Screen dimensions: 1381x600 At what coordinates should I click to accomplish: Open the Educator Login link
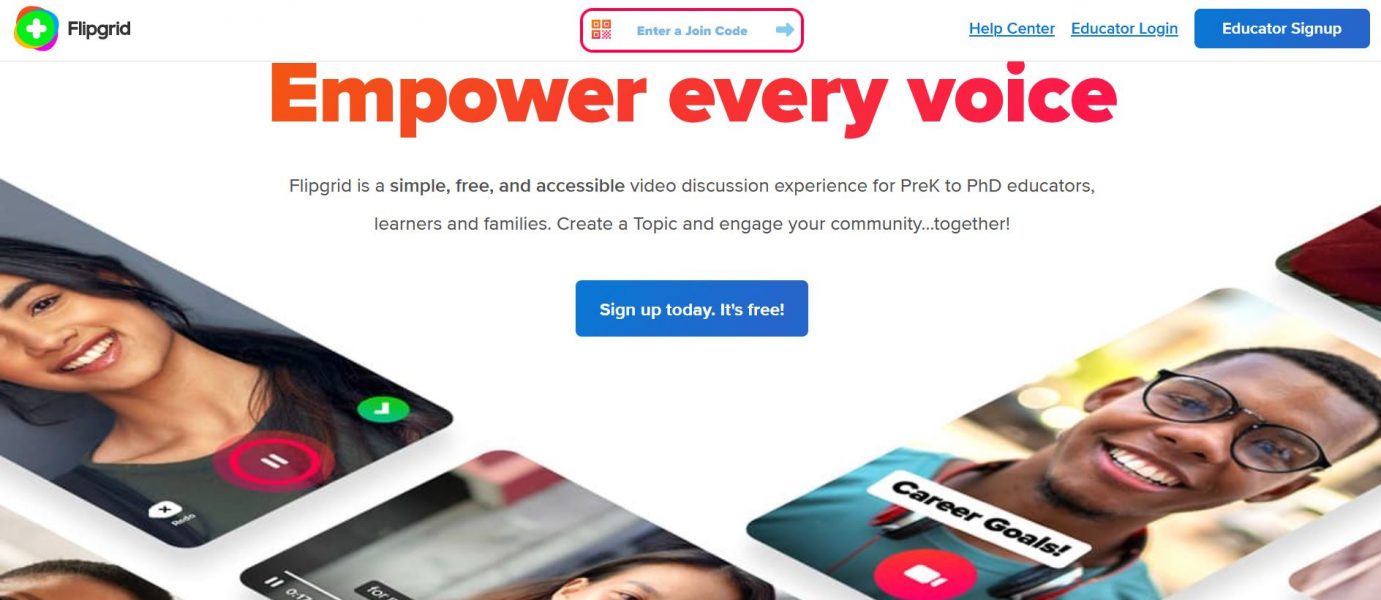[1124, 29]
